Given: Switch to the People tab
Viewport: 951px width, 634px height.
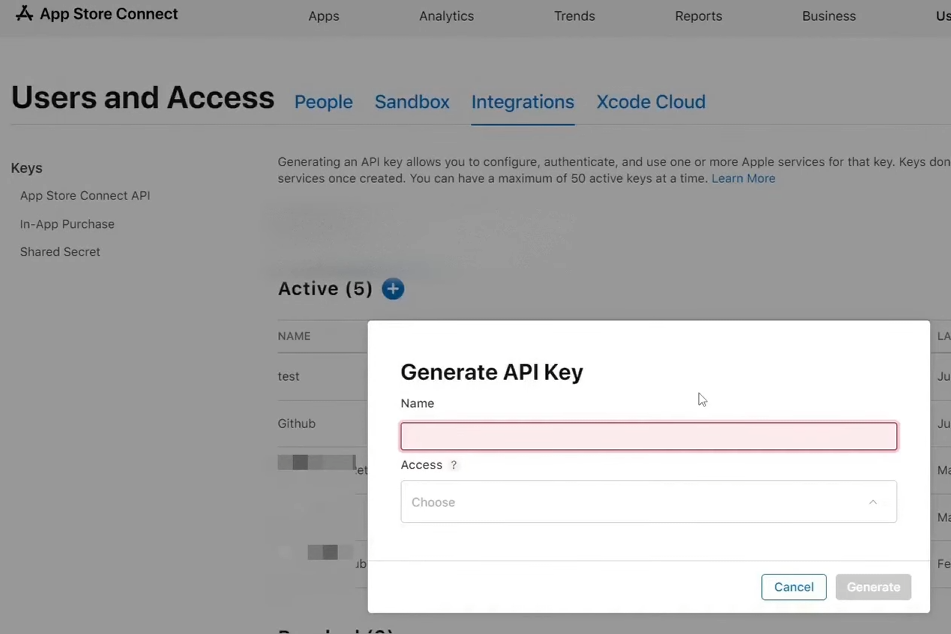Looking at the screenshot, I should pyautogui.click(x=323, y=102).
